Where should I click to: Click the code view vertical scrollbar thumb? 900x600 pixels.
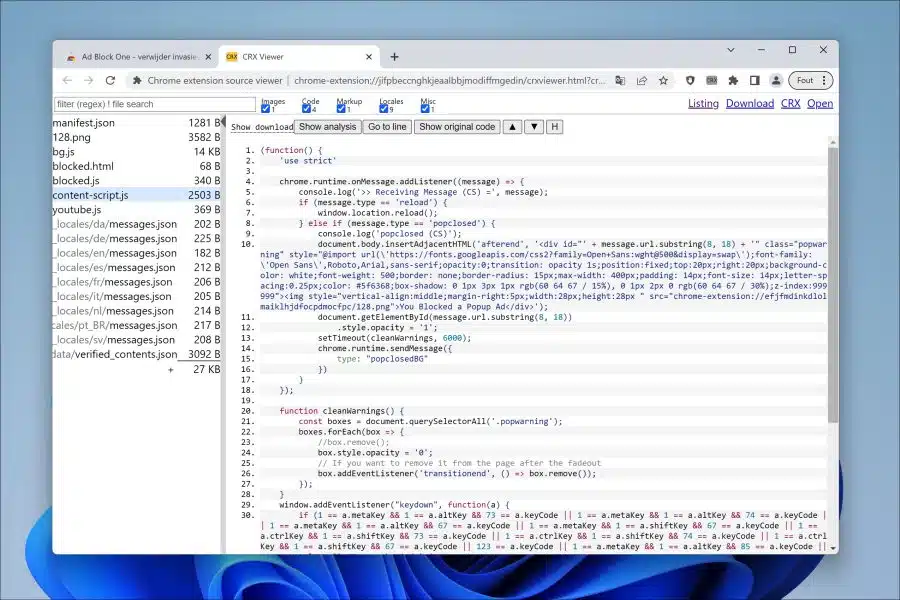(x=833, y=284)
